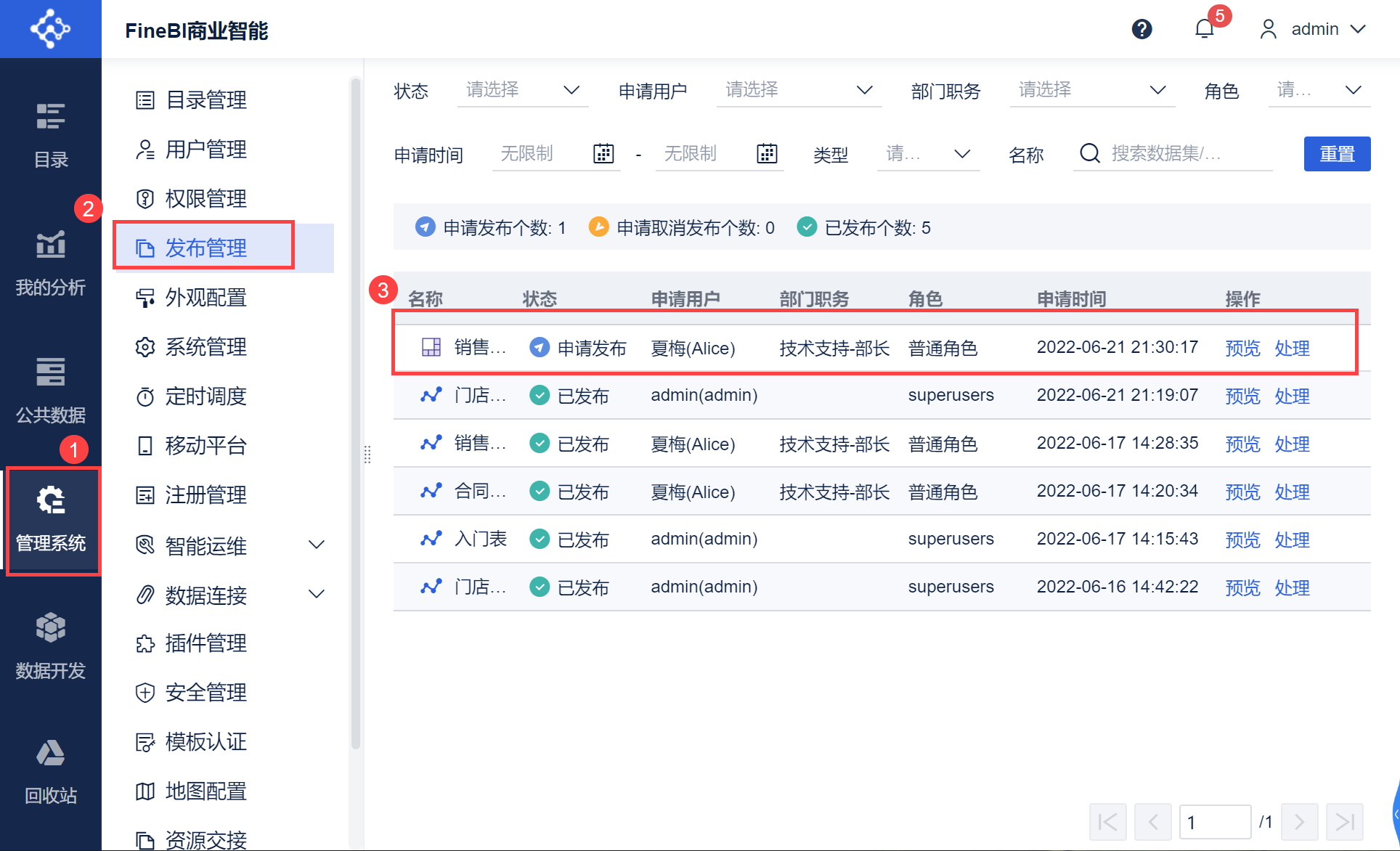The width and height of the screenshot is (1400, 851).
Task: Click the end date calendar icon
Action: tap(767, 154)
